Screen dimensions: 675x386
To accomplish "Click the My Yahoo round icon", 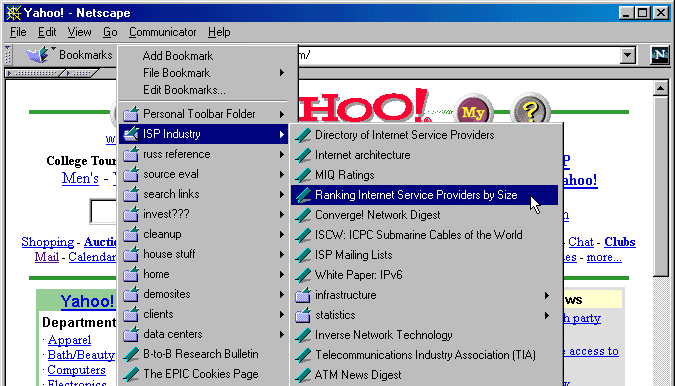I will (474, 112).
